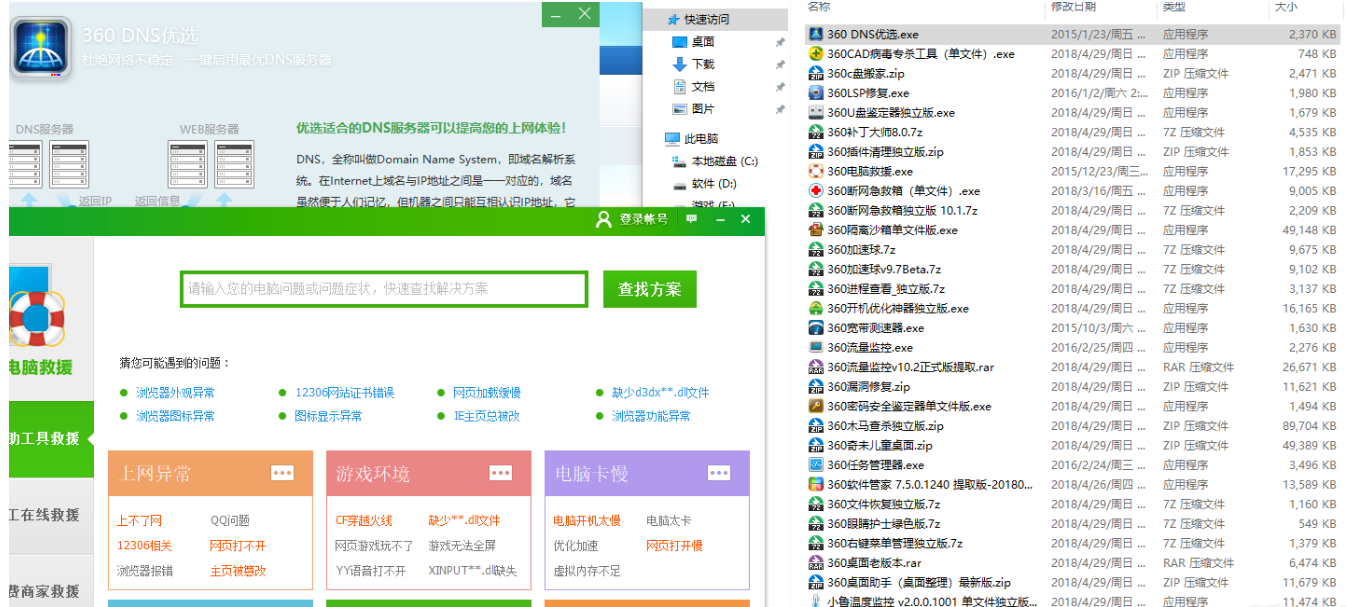The image size is (1346, 607).
Task: Click 登录帐号 to sign in
Action: pos(633,219)
